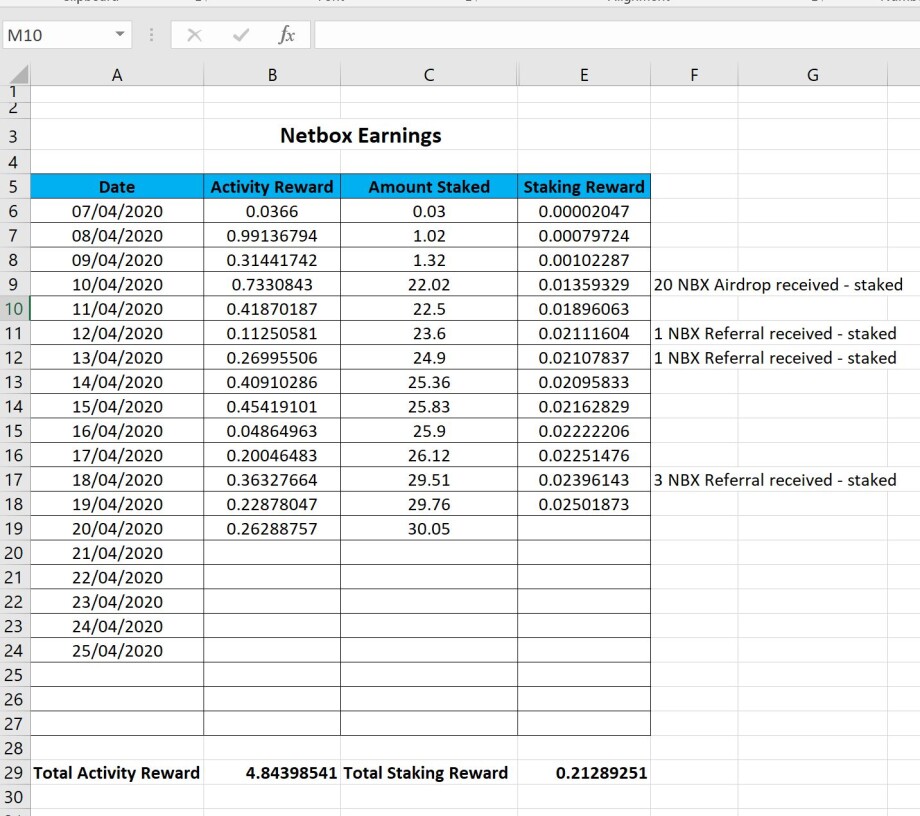Select amount staked cell 23.6
Image resolution: width=920 pixels, height=816 pixels.
coord(429,333)
